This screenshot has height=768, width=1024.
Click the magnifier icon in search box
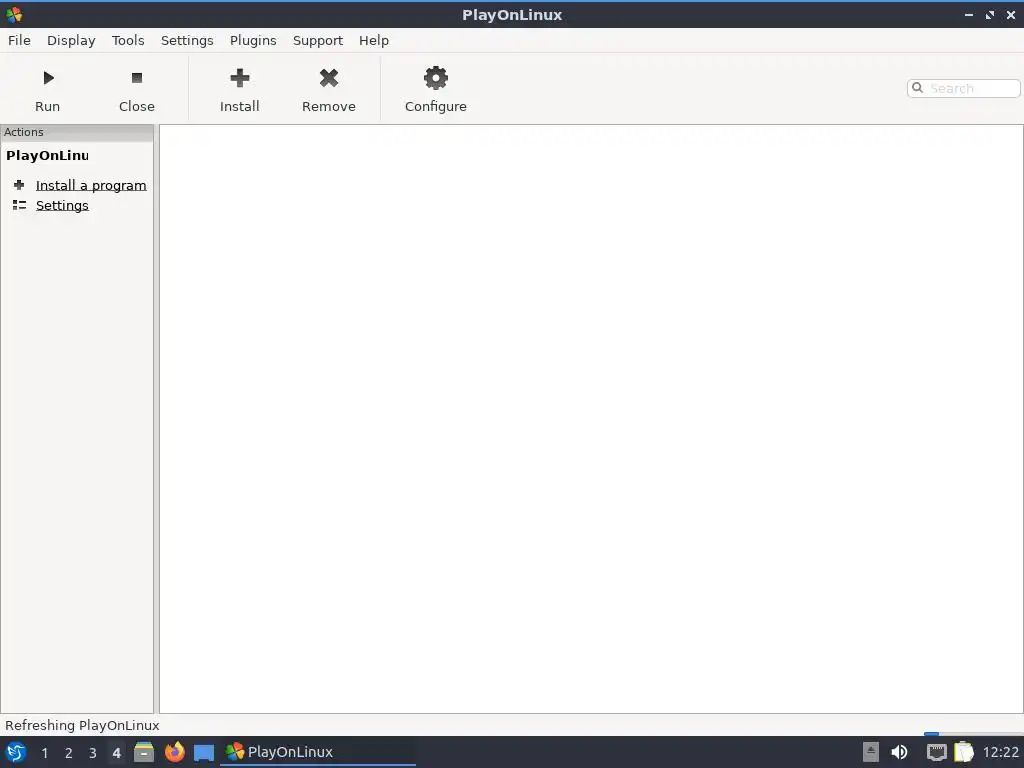point(918,88)
